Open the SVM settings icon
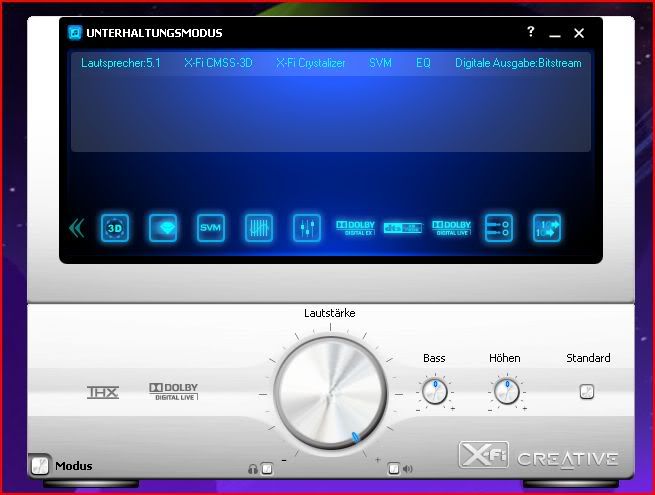The height and width of the screenshot is (495, 655). (211, 228)
